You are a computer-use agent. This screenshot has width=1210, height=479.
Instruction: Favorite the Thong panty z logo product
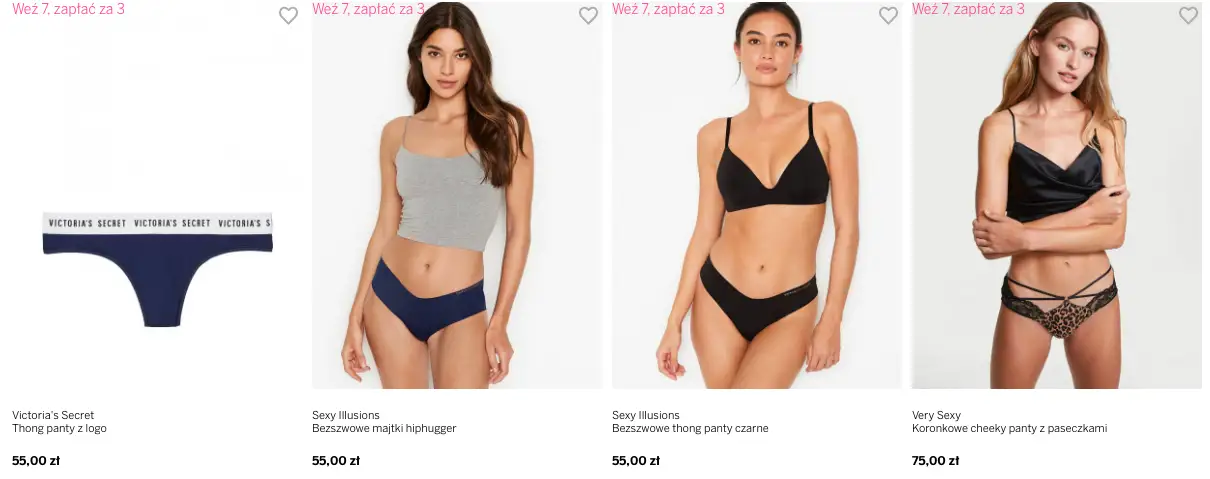(x=288, y=15)
